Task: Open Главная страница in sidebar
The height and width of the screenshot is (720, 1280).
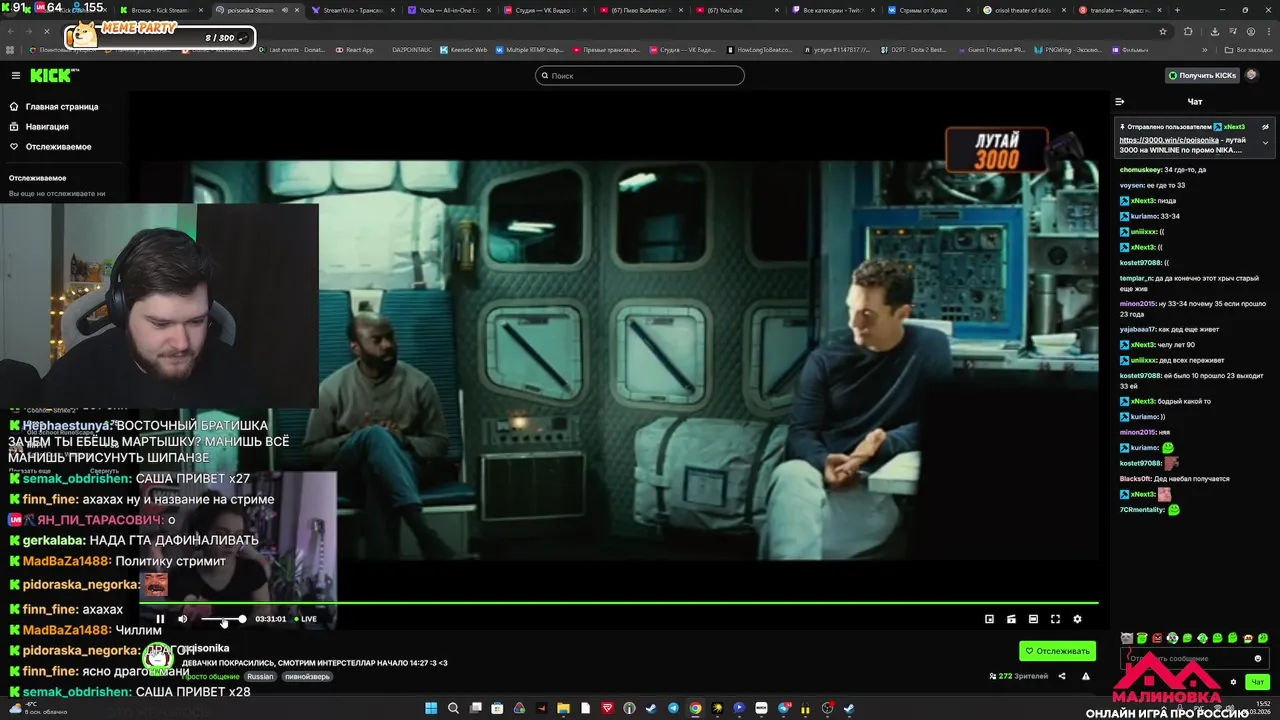Action: point(62,106)
